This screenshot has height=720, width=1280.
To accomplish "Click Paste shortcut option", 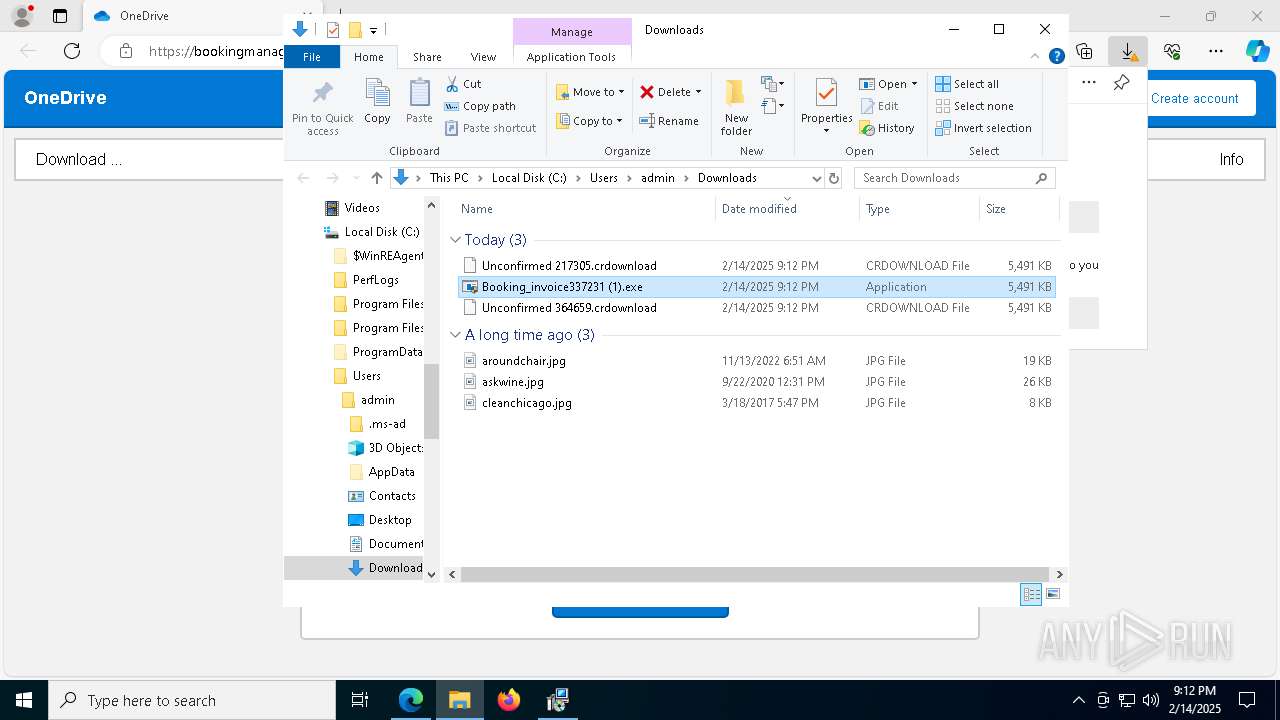I will [x=490, y=128].
